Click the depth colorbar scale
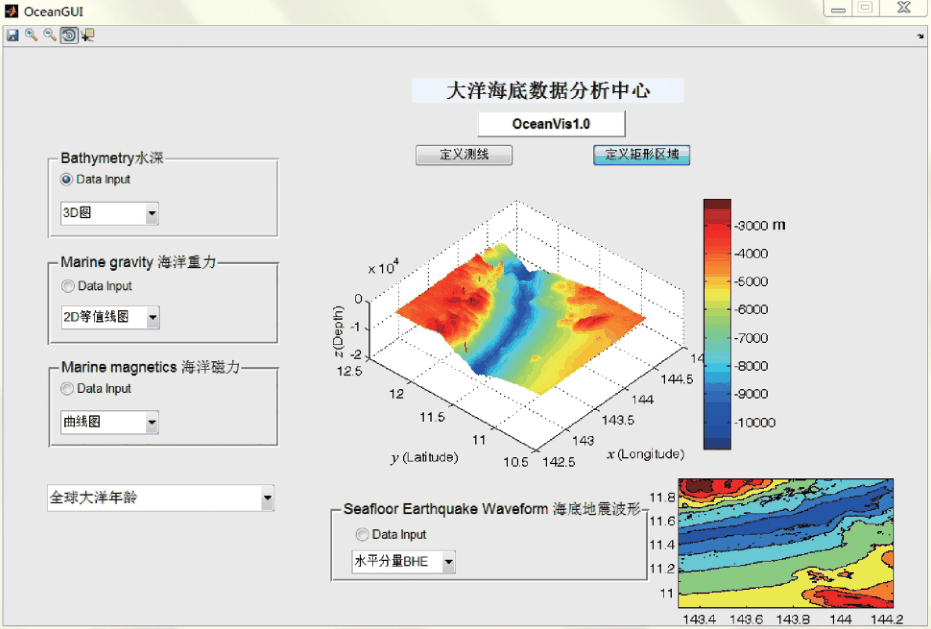The width and height of the screenshot is (931, 629). [x=715, y=320]
